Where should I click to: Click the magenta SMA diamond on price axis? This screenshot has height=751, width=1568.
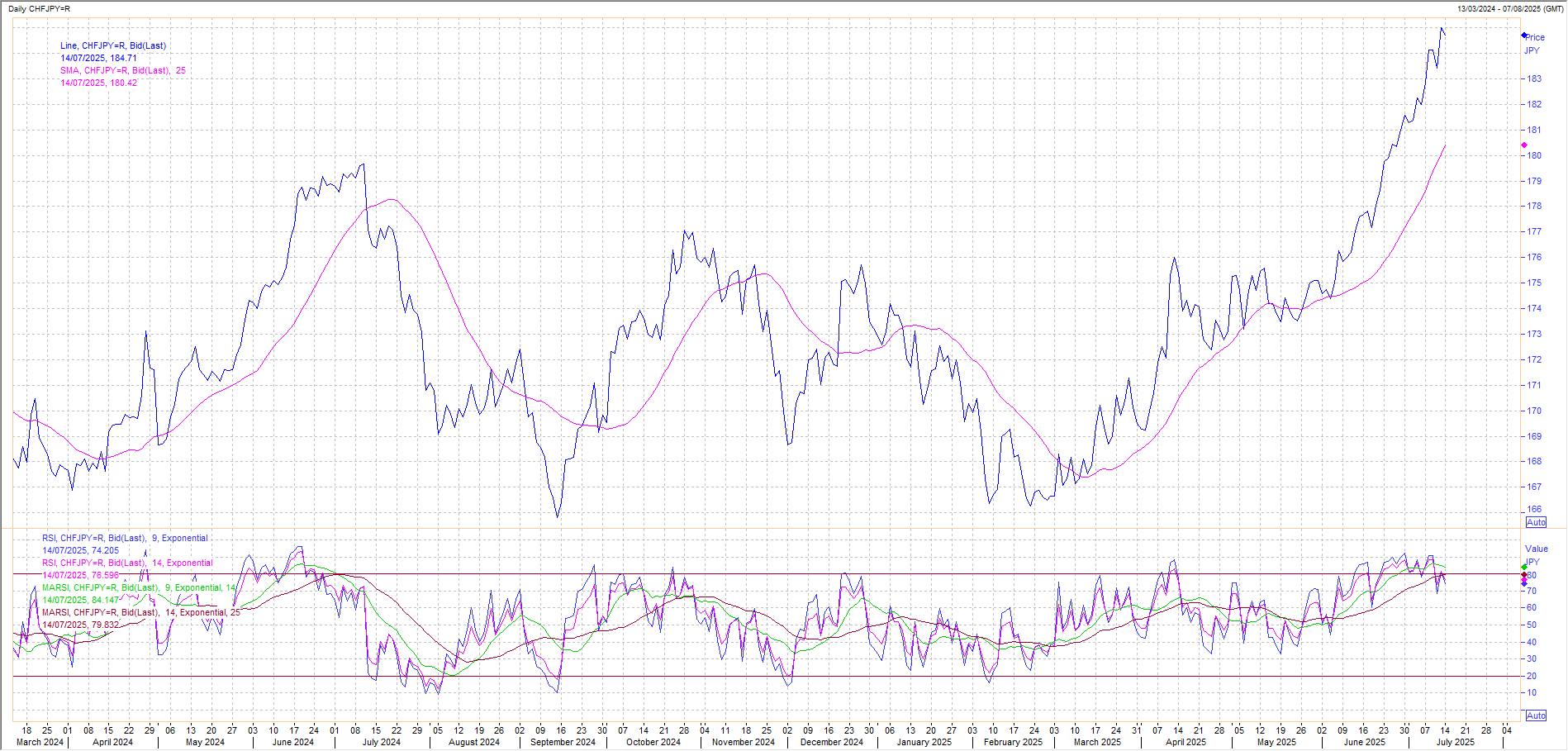[x=1524, y=145]
